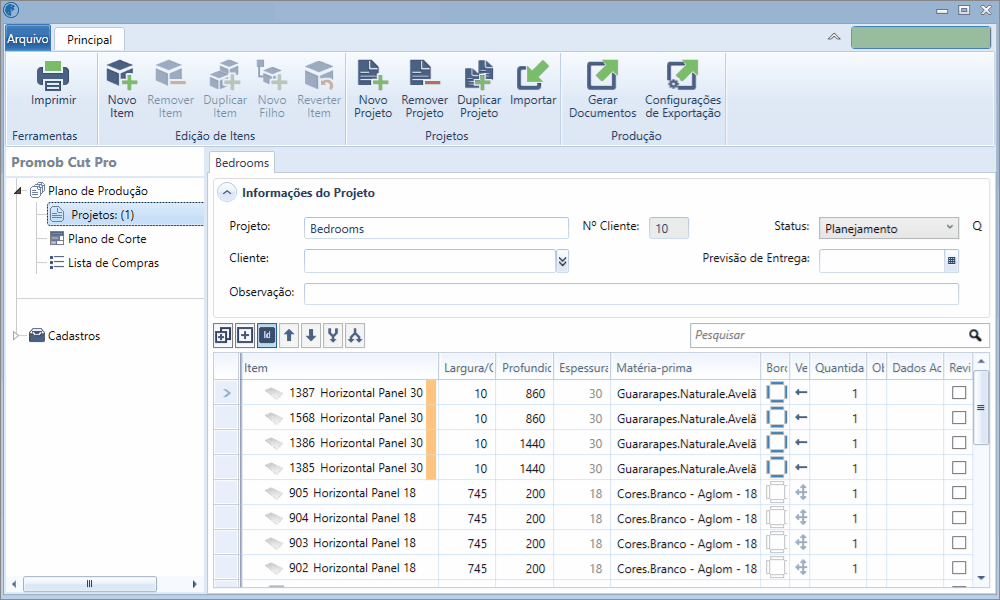Click the orange color marker on item 1387
The image size is (1000, 600).
pos(431,393)
